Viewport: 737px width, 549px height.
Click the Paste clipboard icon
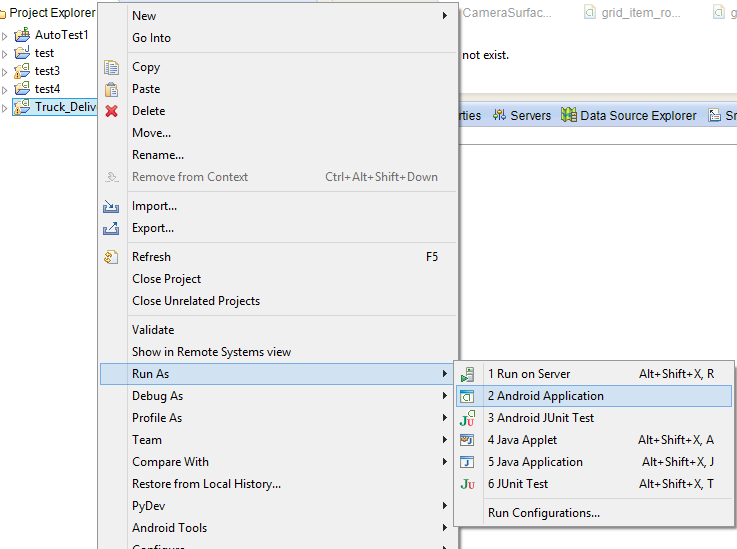click(112, 89)
